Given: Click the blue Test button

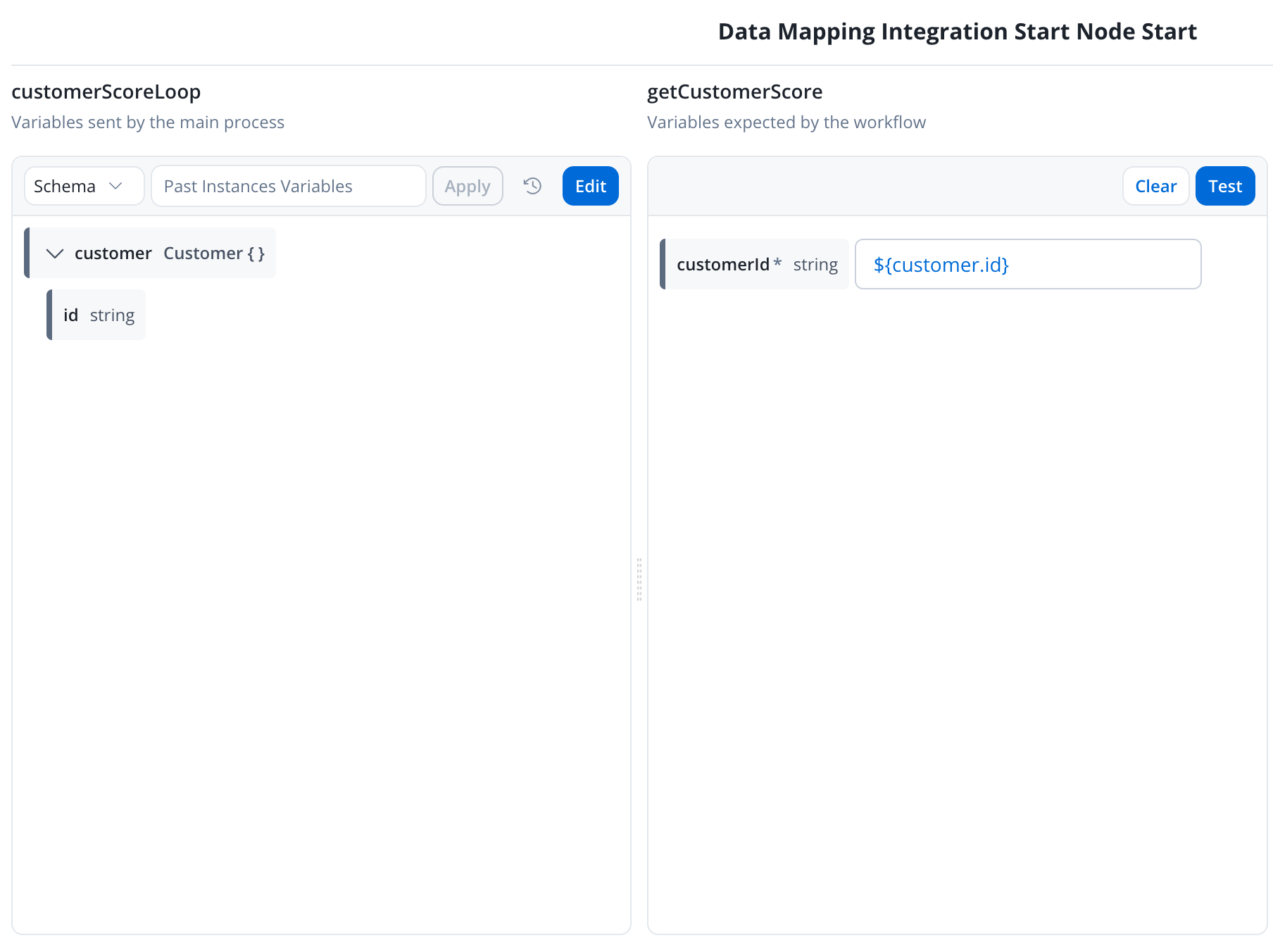Looking at the screenshot, I should point(1225,186).
